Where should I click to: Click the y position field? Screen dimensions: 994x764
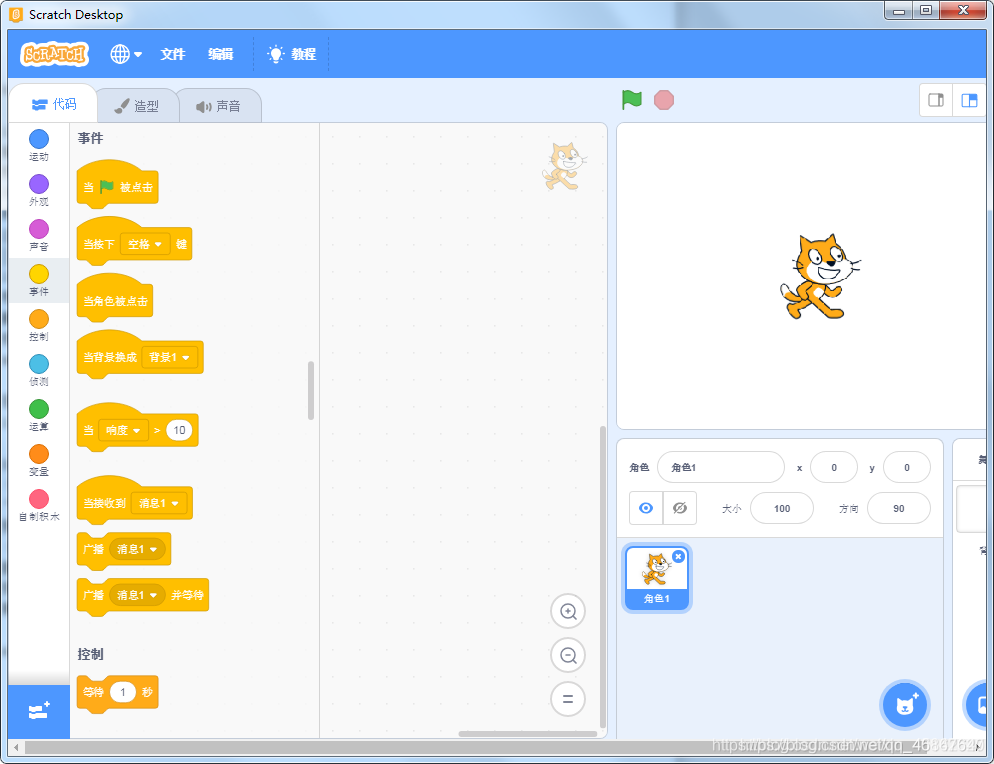point(907,467)
